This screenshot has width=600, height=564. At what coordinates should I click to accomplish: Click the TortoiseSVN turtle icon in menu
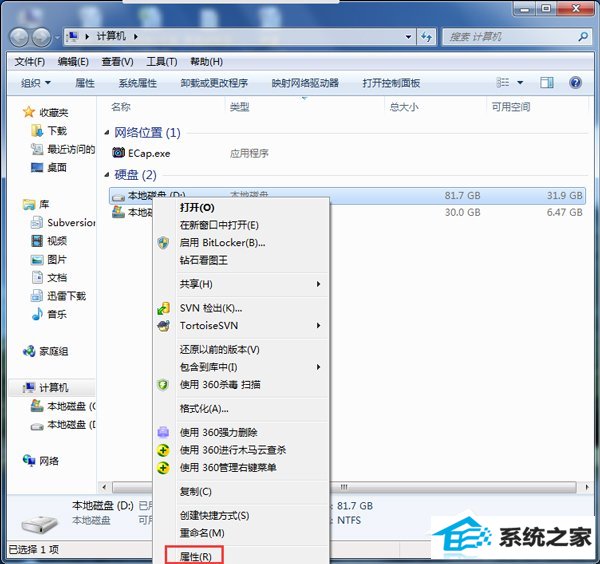point(163,326)
